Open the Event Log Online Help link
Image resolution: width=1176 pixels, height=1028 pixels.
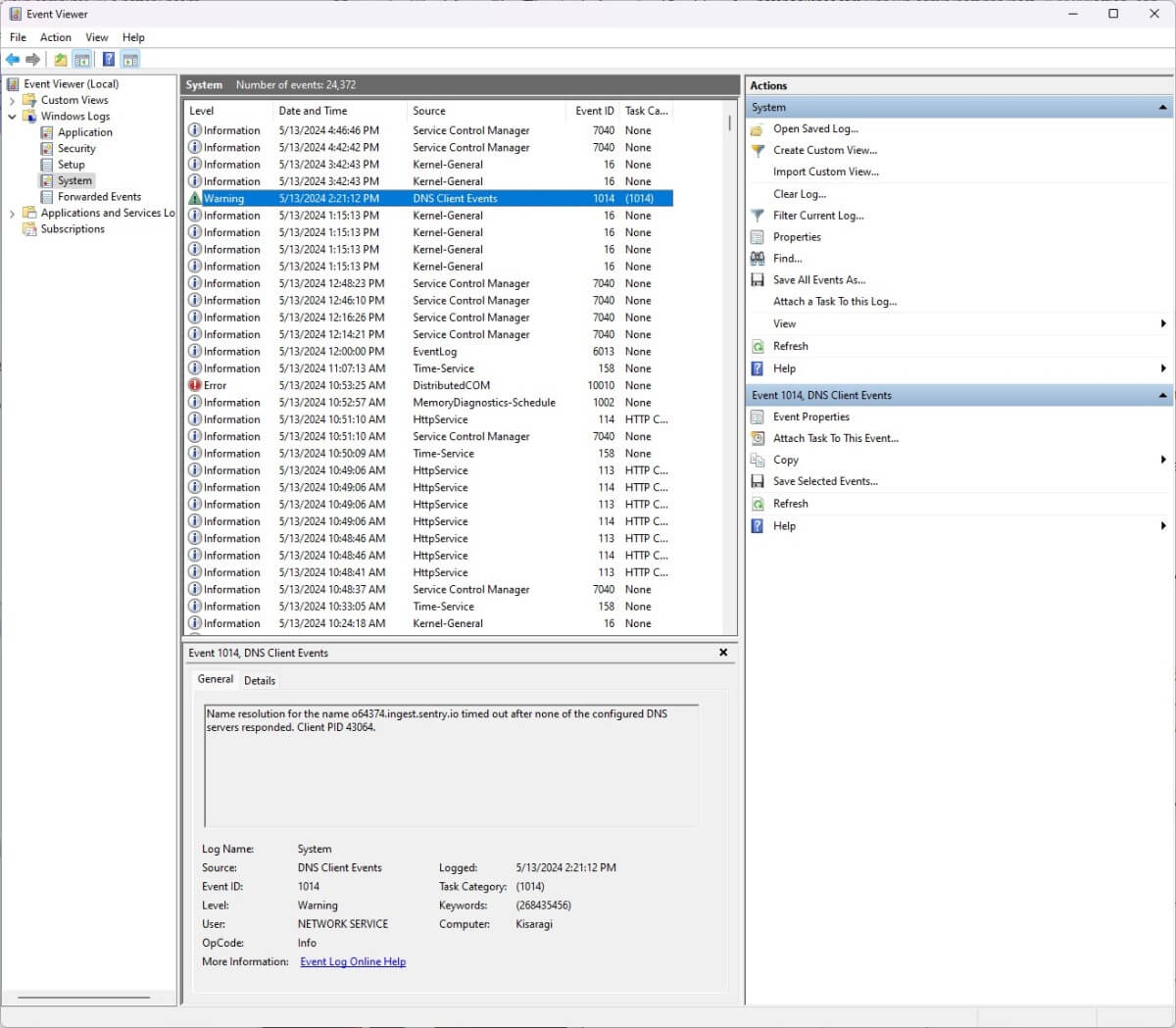click(353, 962)
